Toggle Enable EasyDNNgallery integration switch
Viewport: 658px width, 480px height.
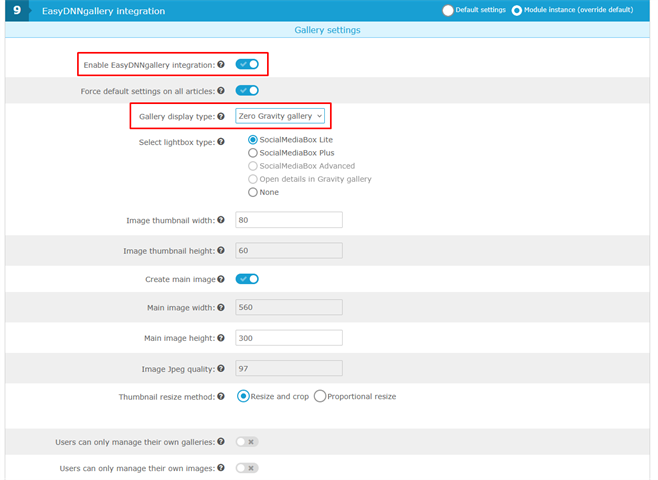pos(247,64)
